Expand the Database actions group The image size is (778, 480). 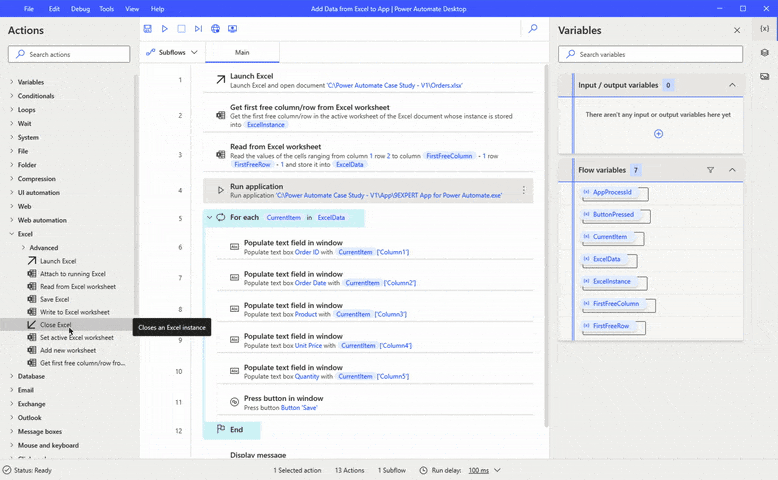pos(11,376)
